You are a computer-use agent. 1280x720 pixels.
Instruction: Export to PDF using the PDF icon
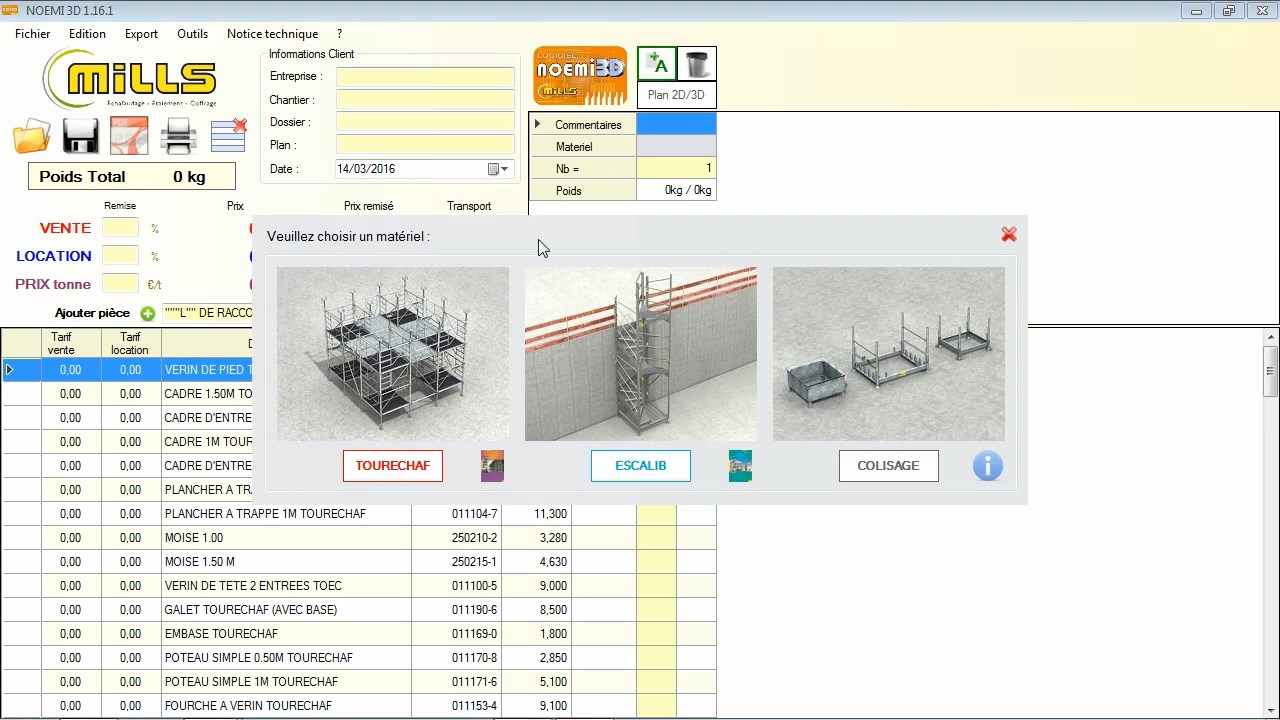(129, 136)
